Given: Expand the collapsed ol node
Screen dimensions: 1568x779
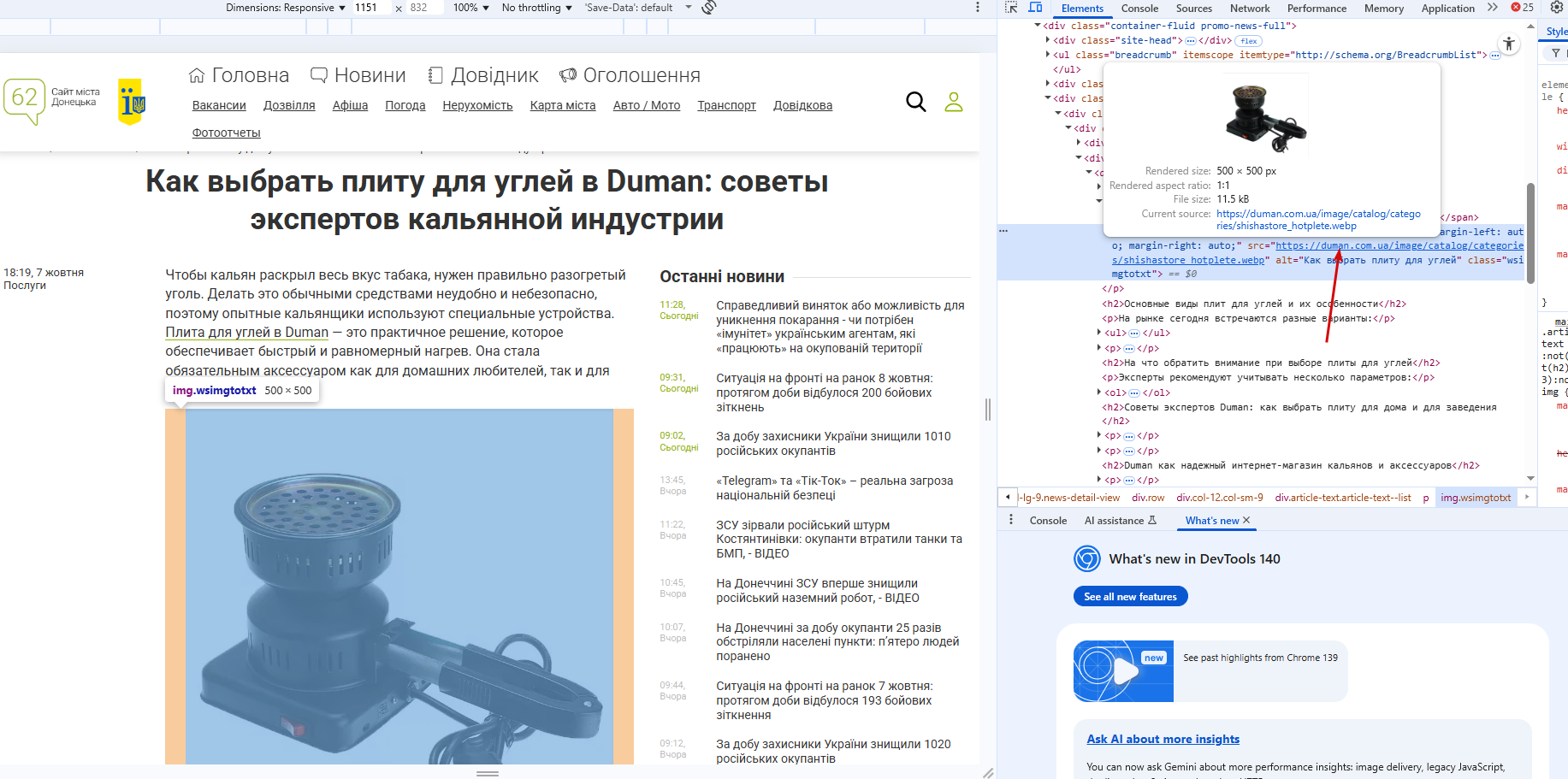Looking at the screenshot, I should tap(1099, 392).
